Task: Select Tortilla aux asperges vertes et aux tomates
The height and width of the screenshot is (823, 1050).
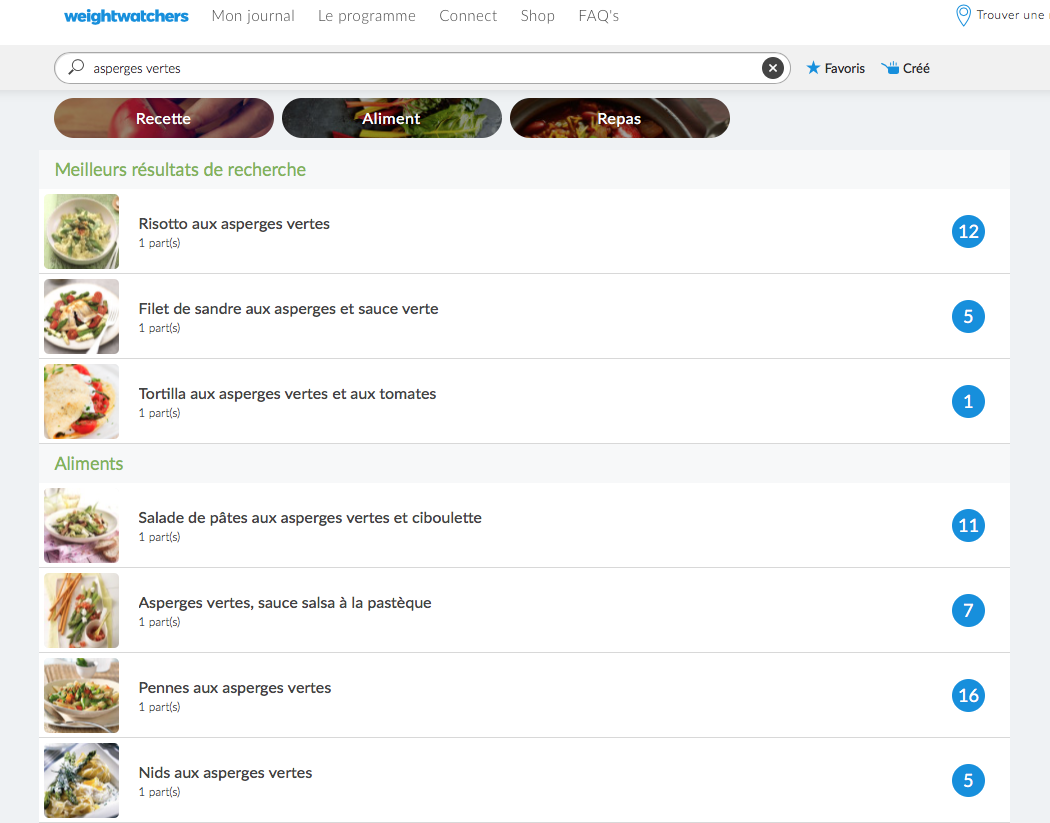Action: [x=287, y=394]
